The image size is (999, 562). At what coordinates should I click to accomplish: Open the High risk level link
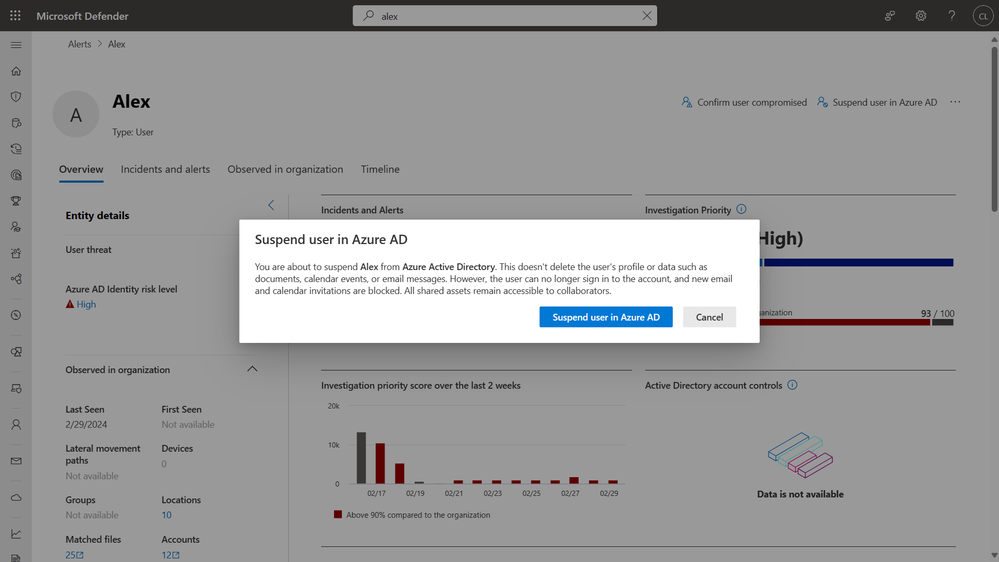[86, 304]
